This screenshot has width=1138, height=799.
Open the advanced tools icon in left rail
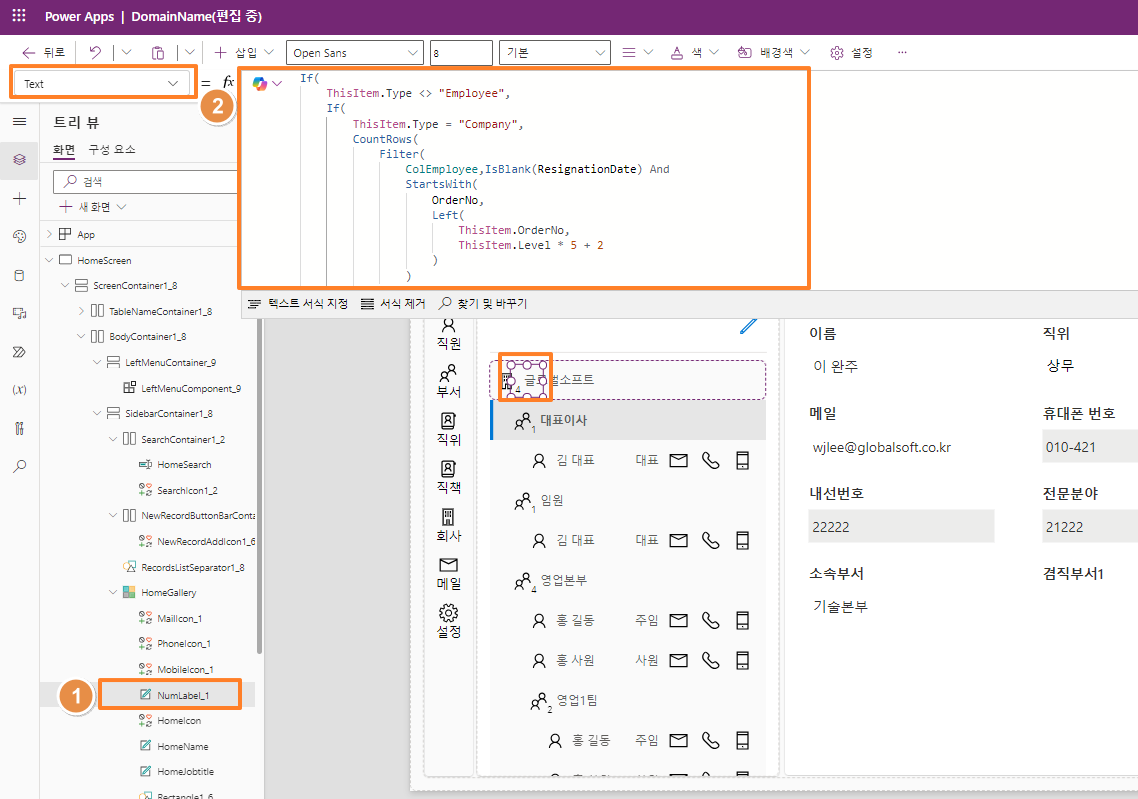[20, 428]
